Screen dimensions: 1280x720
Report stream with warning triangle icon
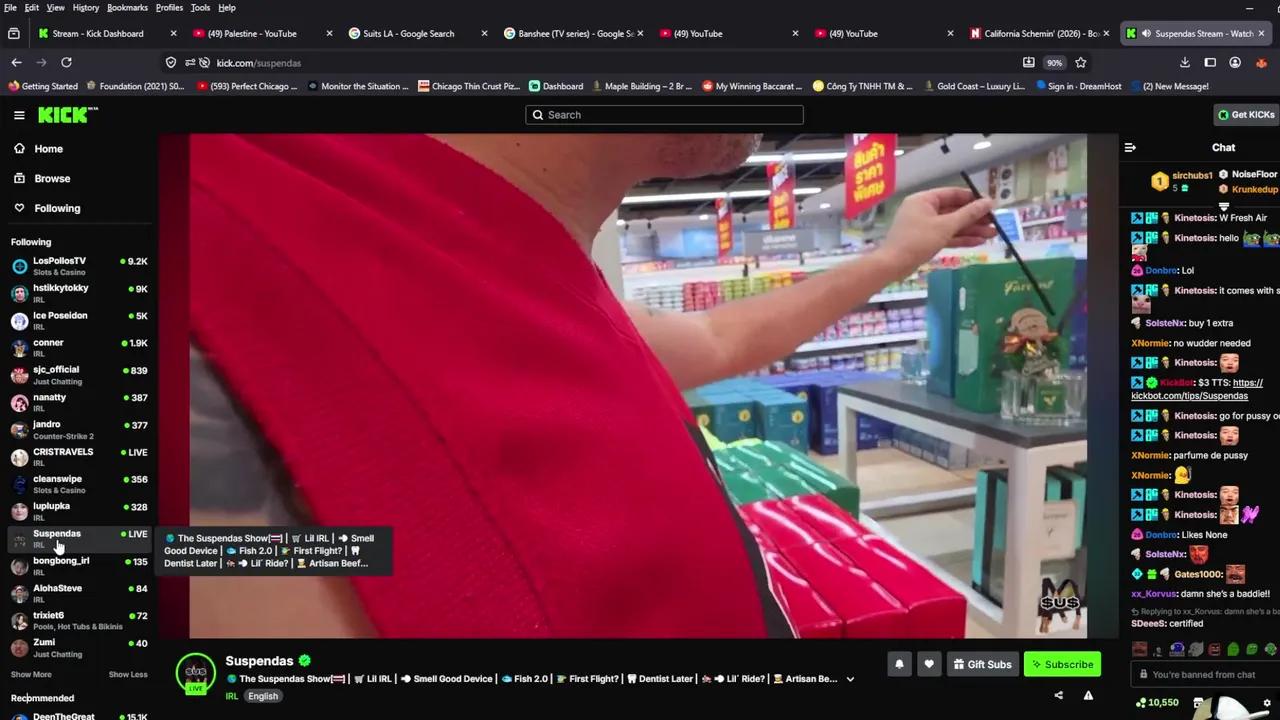(1088, 696)
